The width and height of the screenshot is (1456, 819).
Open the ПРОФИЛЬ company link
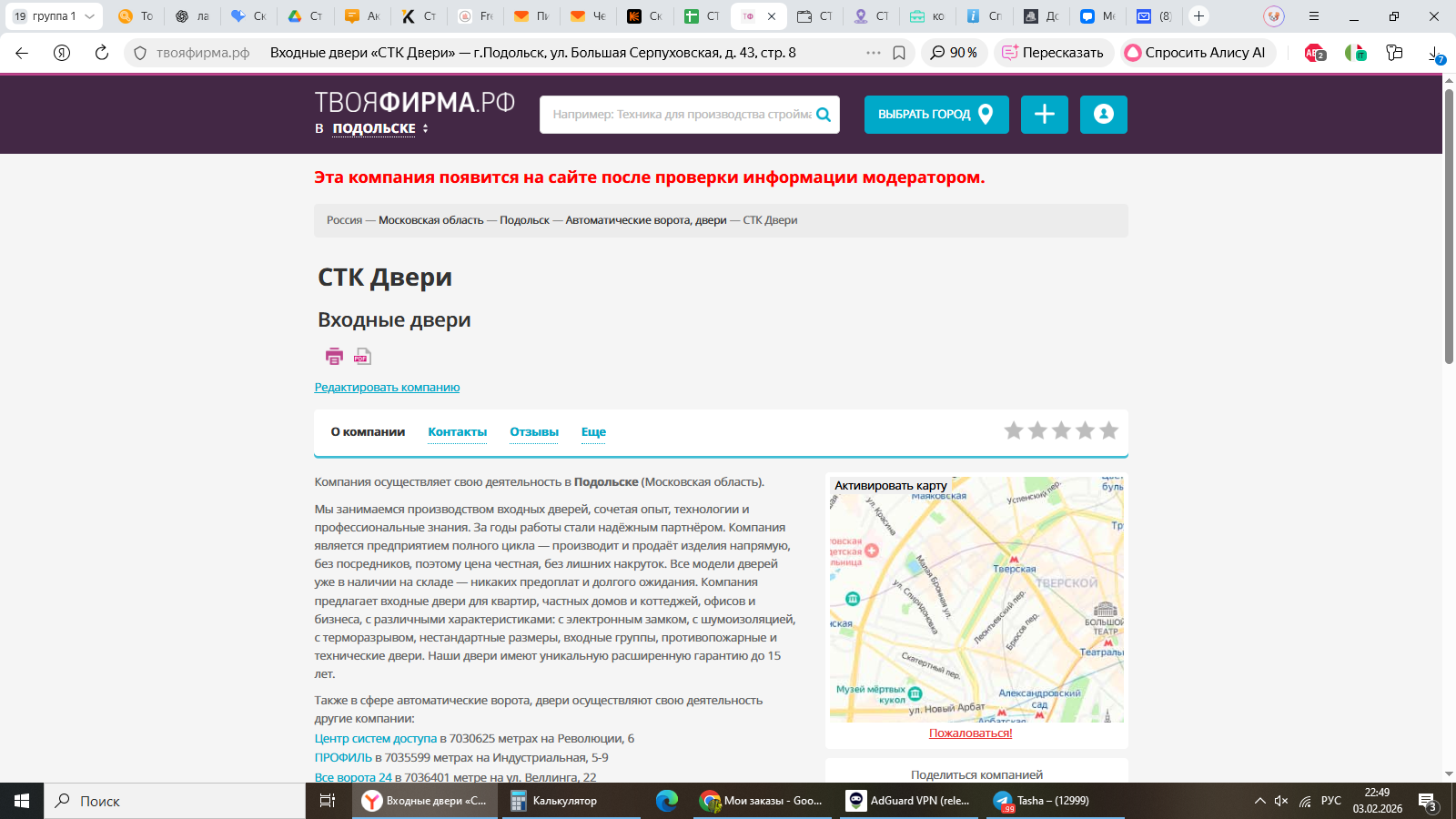[x=343, y=758]
